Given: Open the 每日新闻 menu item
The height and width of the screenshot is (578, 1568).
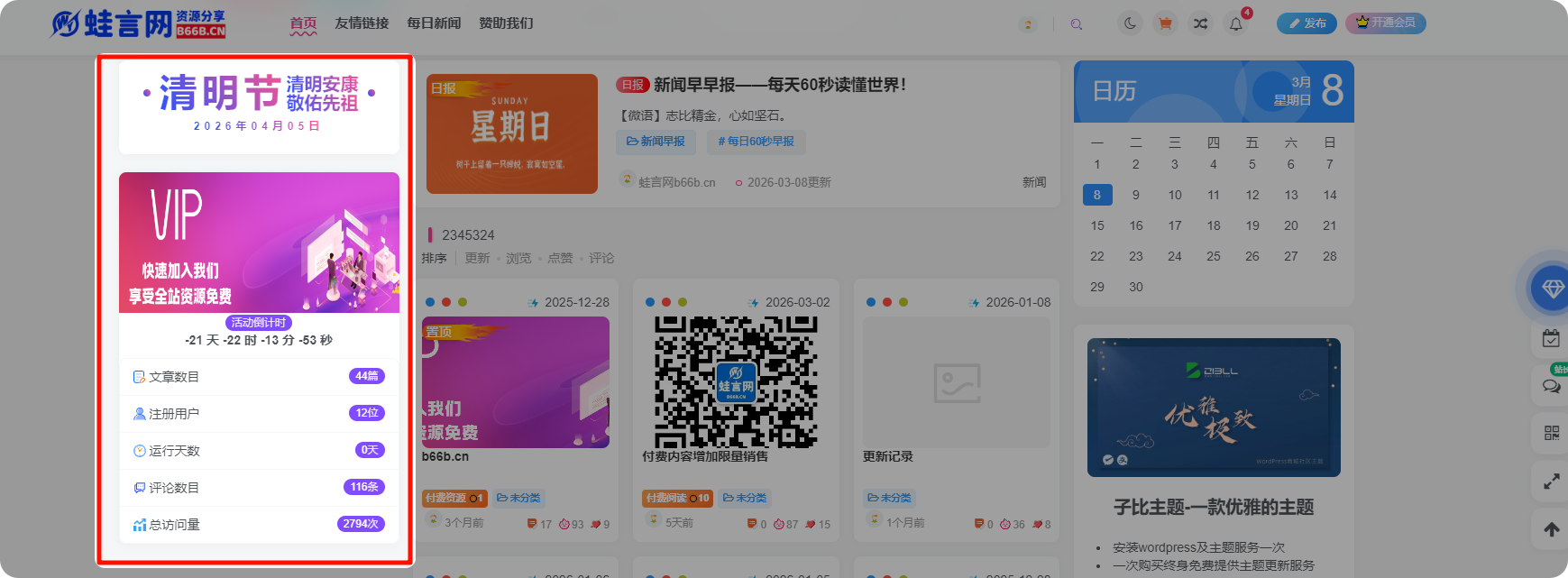Looking at the screenshot, I should click(434, 23).
